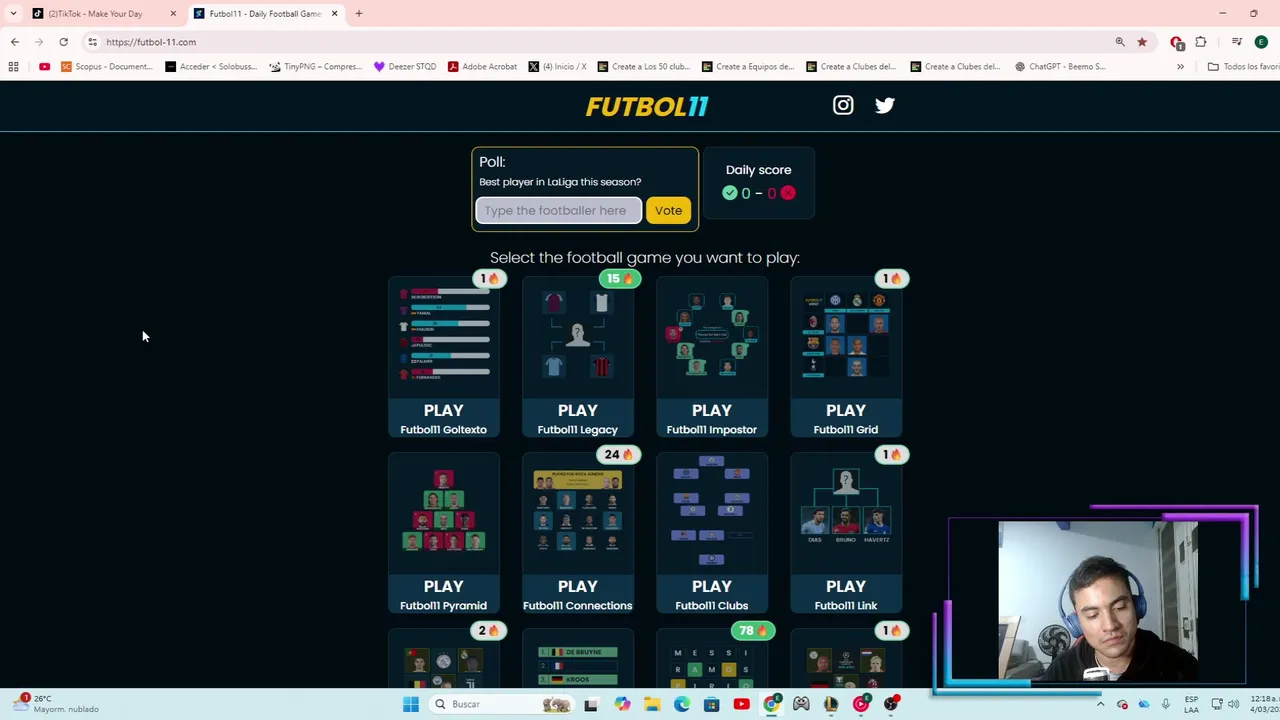Open YouTube bookmark icon

[44, 67]
